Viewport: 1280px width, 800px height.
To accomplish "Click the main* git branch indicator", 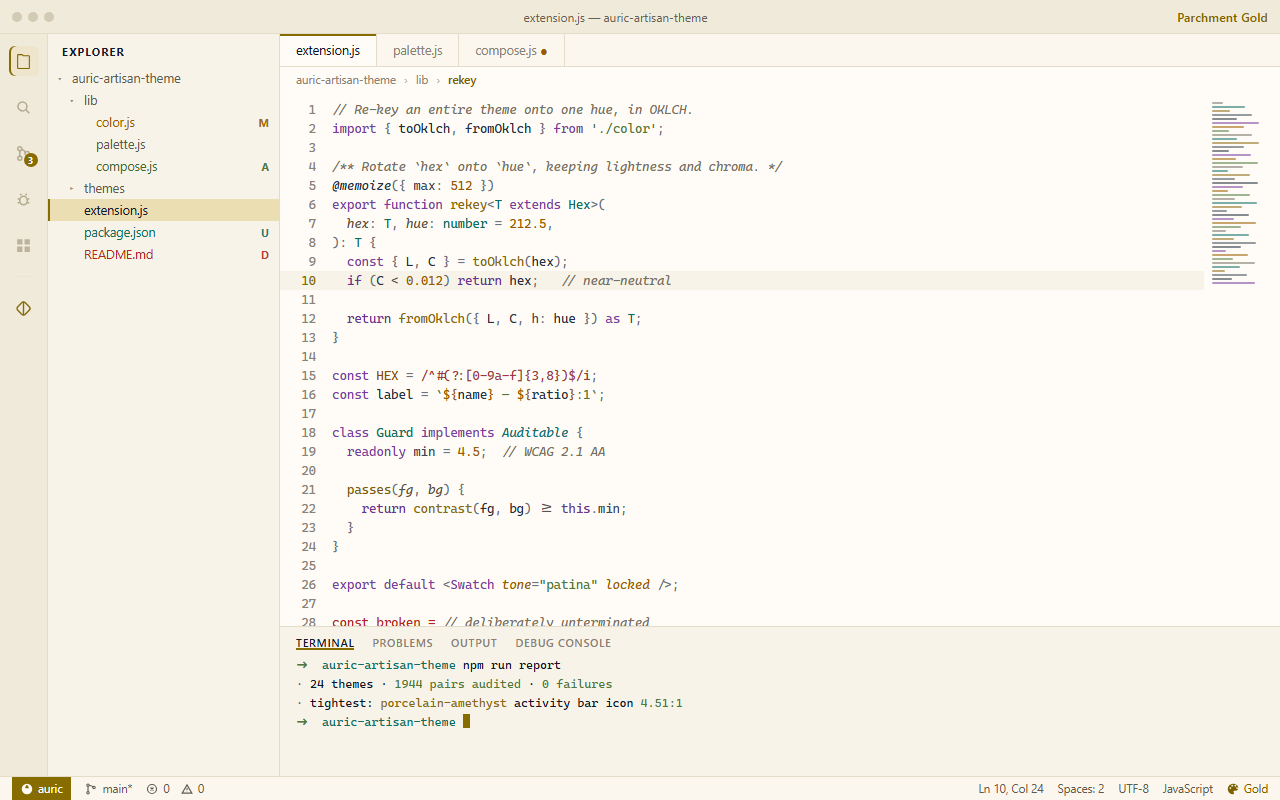I will tap(109, 789).
